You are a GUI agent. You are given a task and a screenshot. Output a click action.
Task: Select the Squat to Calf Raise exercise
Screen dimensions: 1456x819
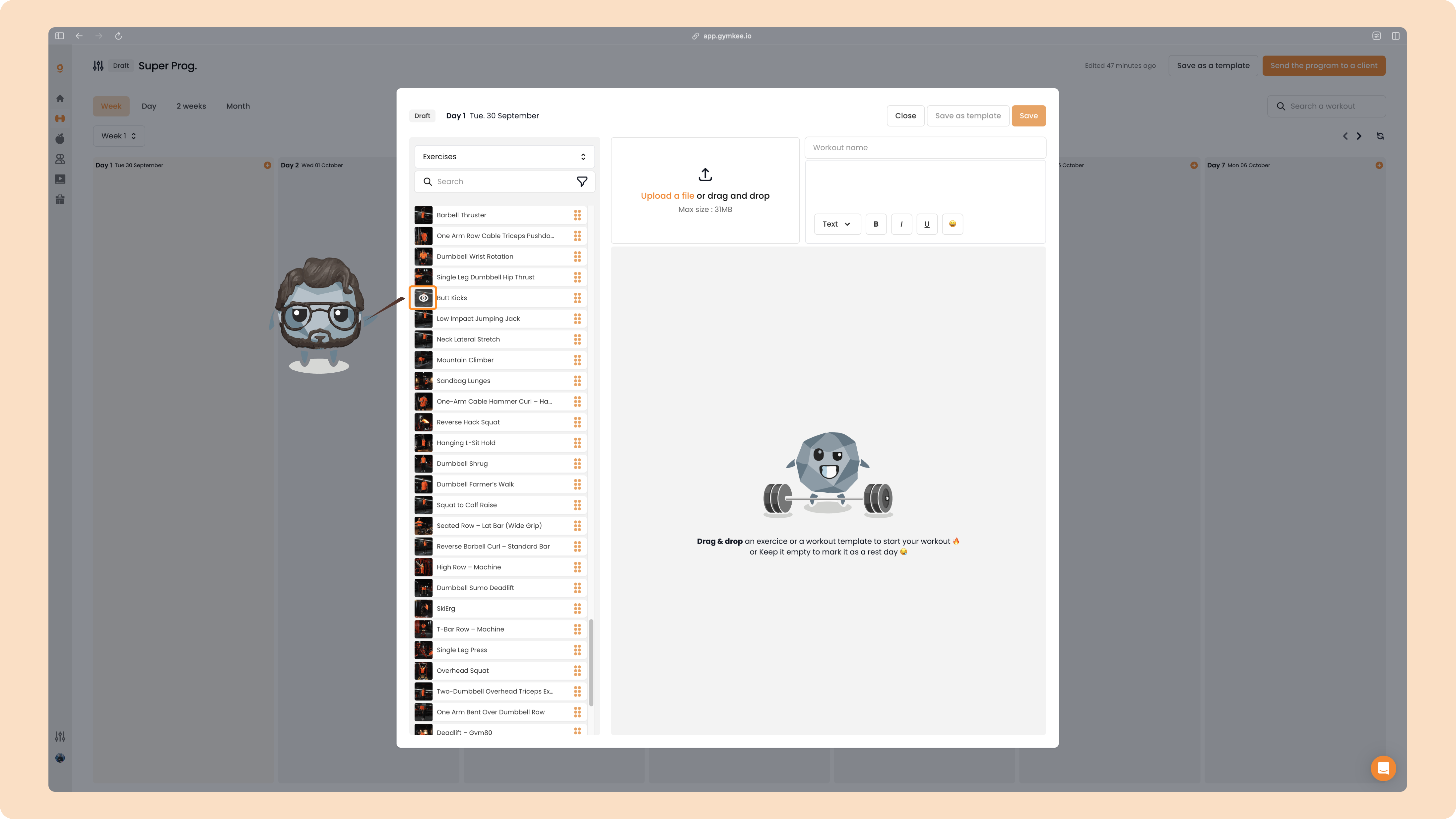tap(500, 505)
